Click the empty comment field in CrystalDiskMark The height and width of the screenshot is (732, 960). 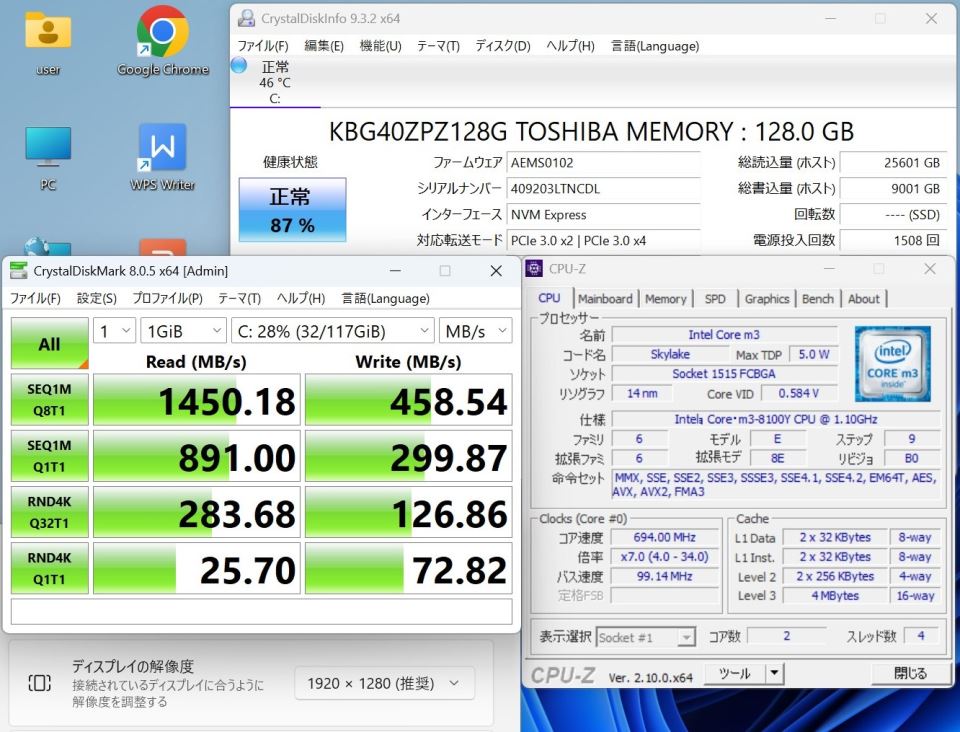tap(261, 611)
